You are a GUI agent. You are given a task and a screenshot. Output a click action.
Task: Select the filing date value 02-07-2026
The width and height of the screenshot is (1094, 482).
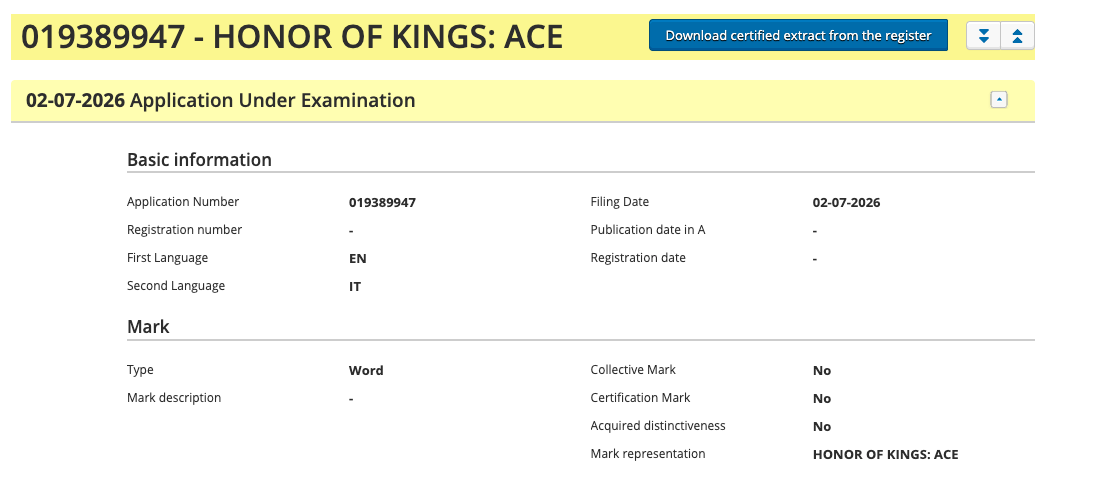pos(846,203)
